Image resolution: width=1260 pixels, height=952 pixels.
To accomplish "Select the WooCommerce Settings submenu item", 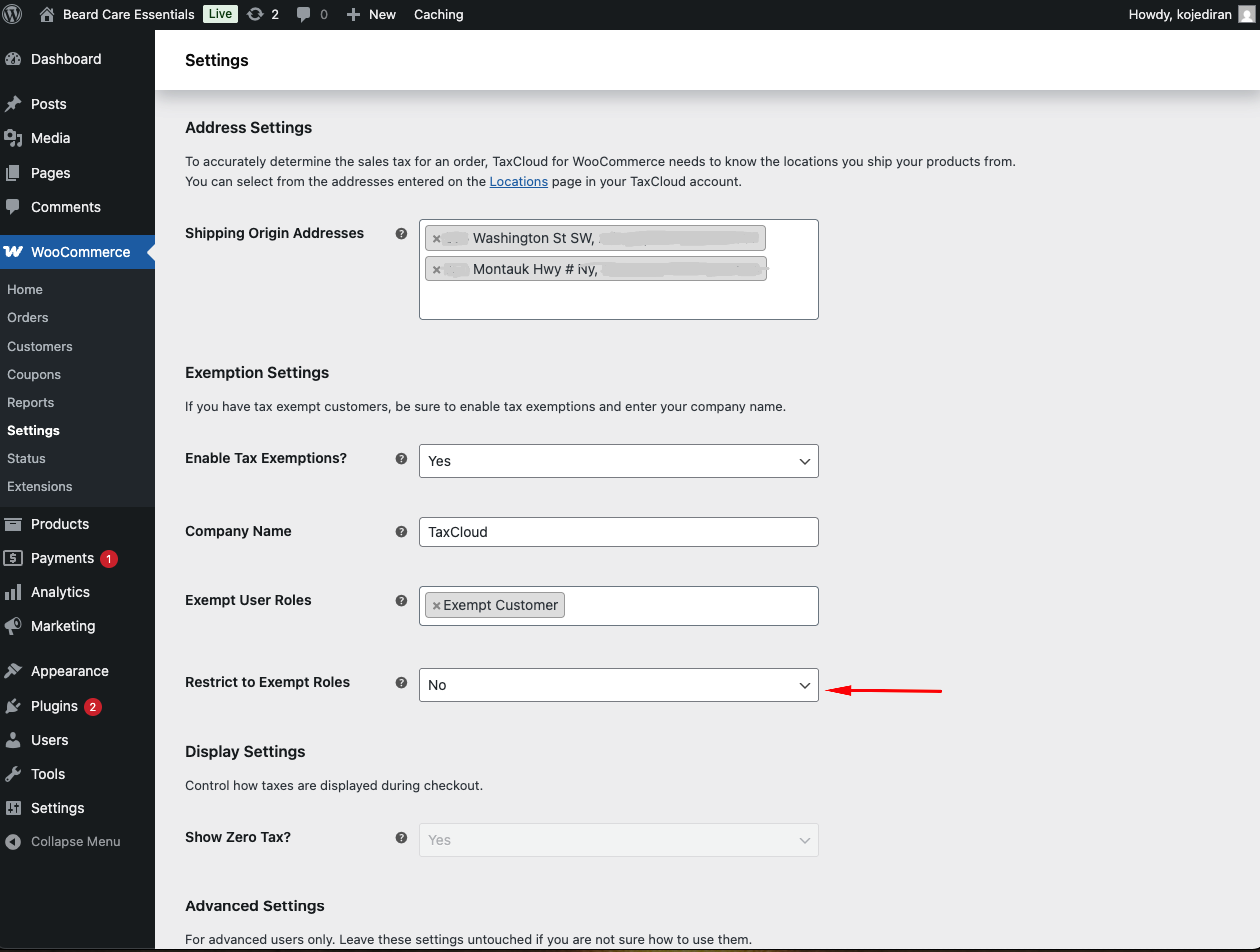I will [33, 430].
